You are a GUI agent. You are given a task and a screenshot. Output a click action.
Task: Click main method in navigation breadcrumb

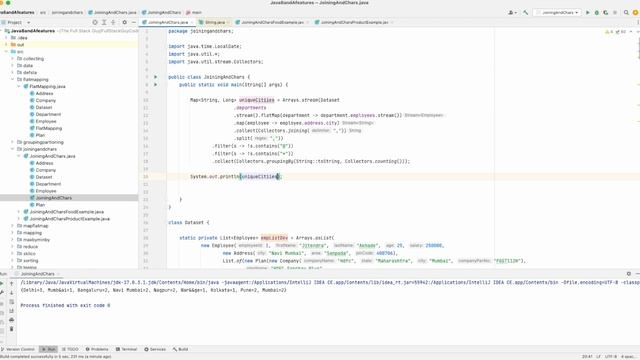tap(194, 13)
